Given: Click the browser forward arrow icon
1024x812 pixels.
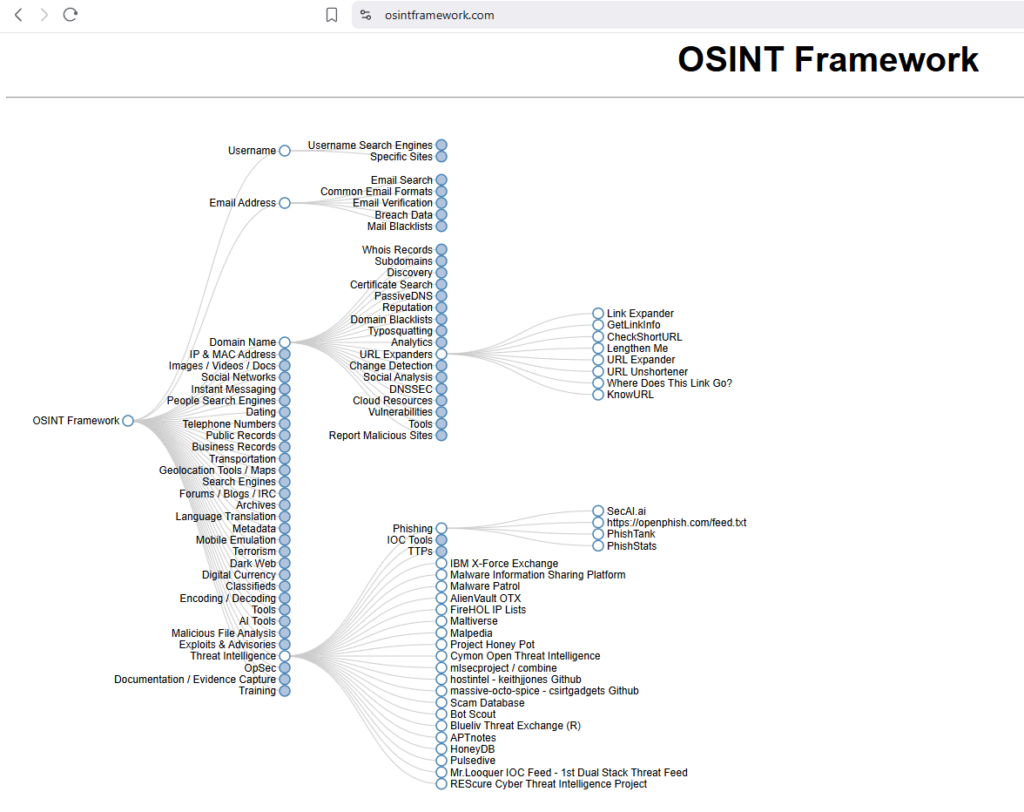Looking at the screenshot, I should pyautogui.click(x=44, y=15).
